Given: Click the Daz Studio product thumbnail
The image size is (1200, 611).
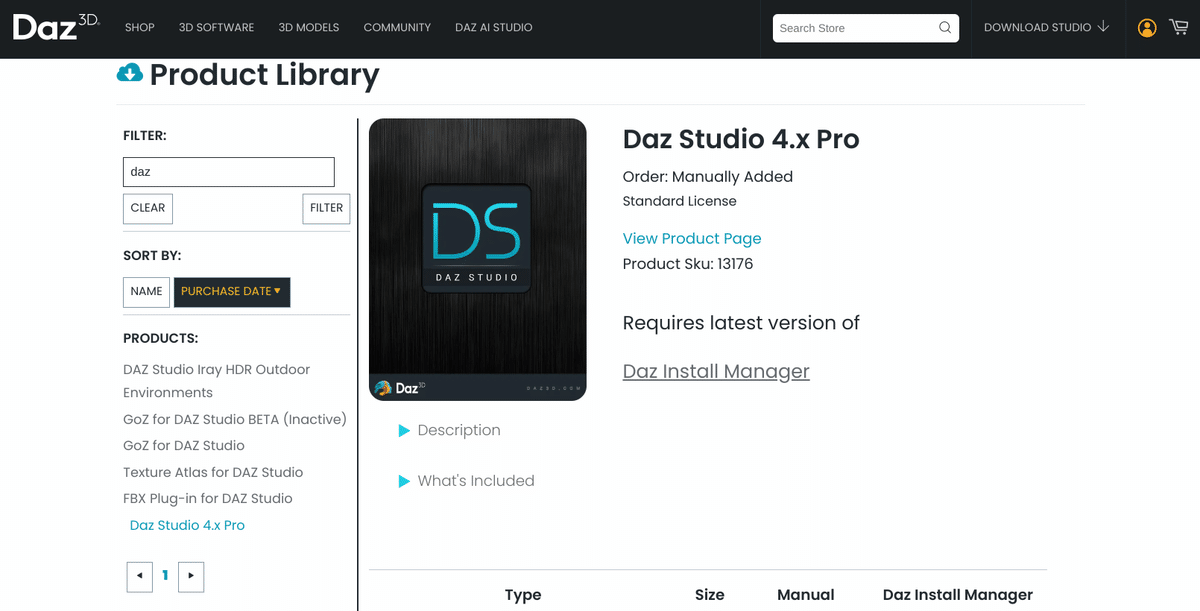Looking at the screenshot, I should 478,260.
